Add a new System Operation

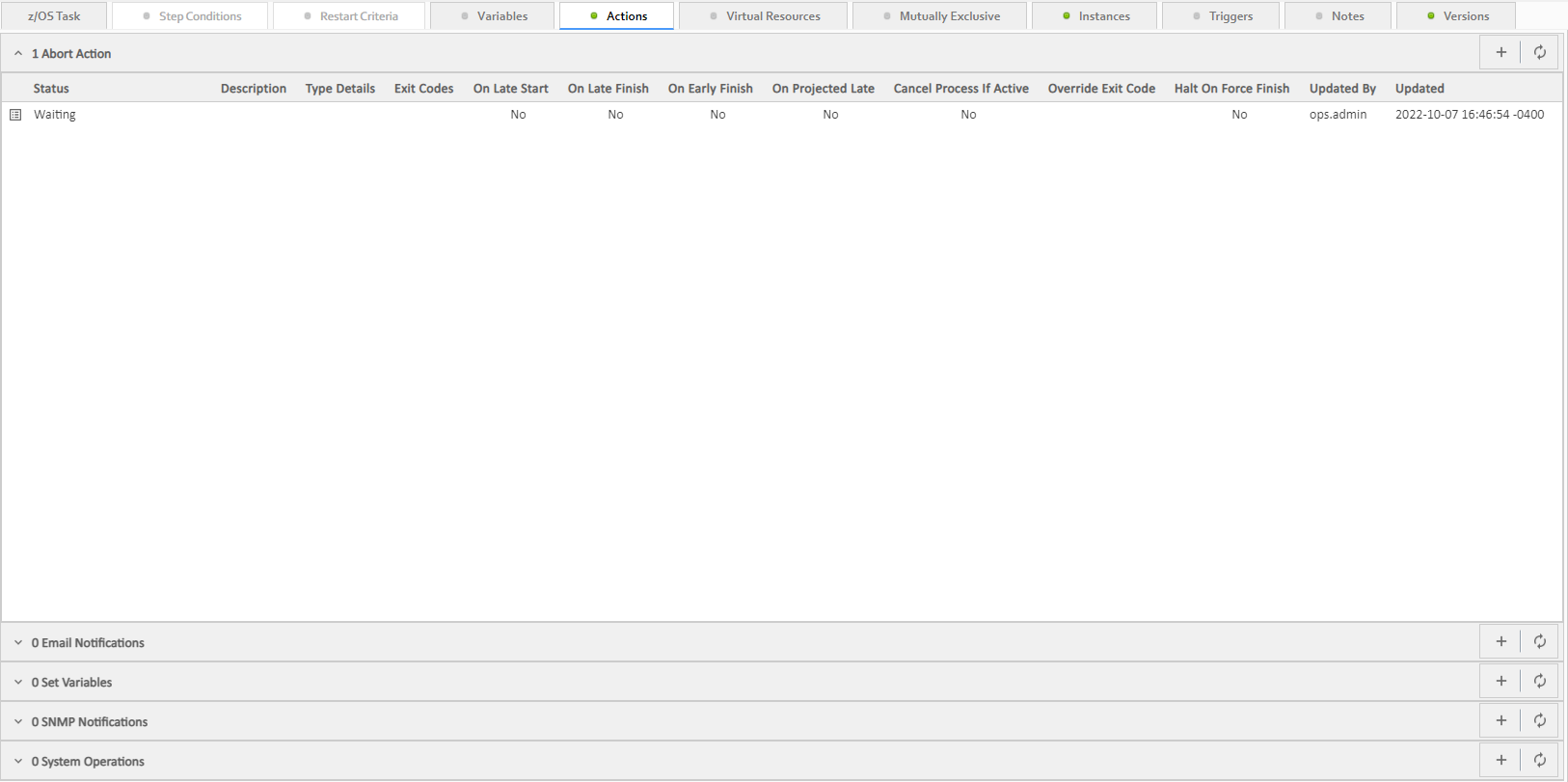[1500, 761]
